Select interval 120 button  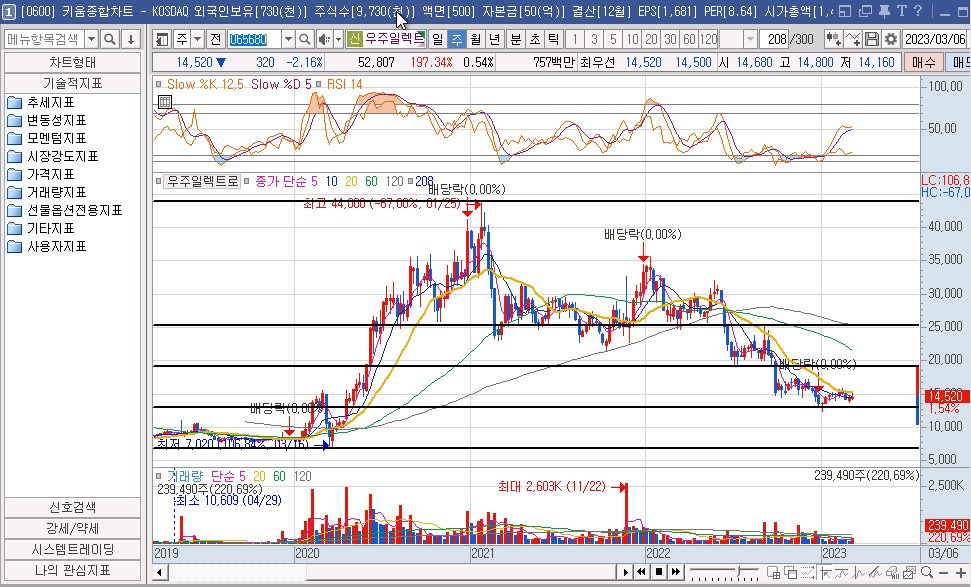click(x=708, y=40)
